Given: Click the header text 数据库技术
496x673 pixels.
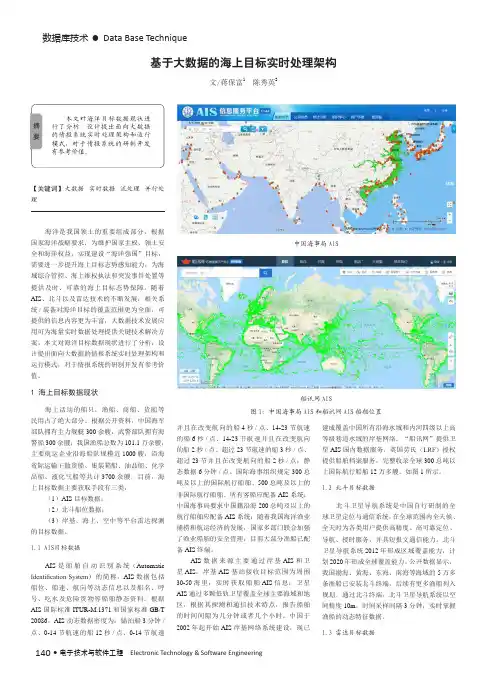Looking at the screenshot, I should click(x=65, y=38).
